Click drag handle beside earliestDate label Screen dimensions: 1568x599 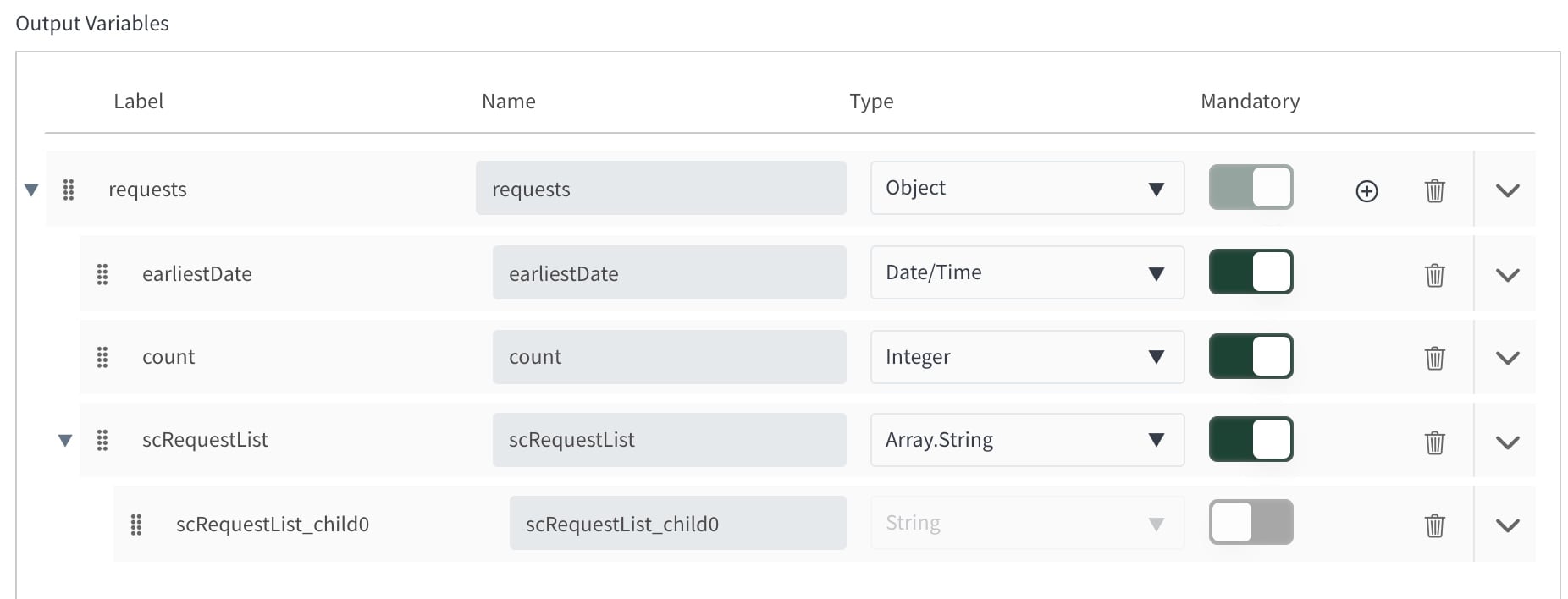coord(102,274)
